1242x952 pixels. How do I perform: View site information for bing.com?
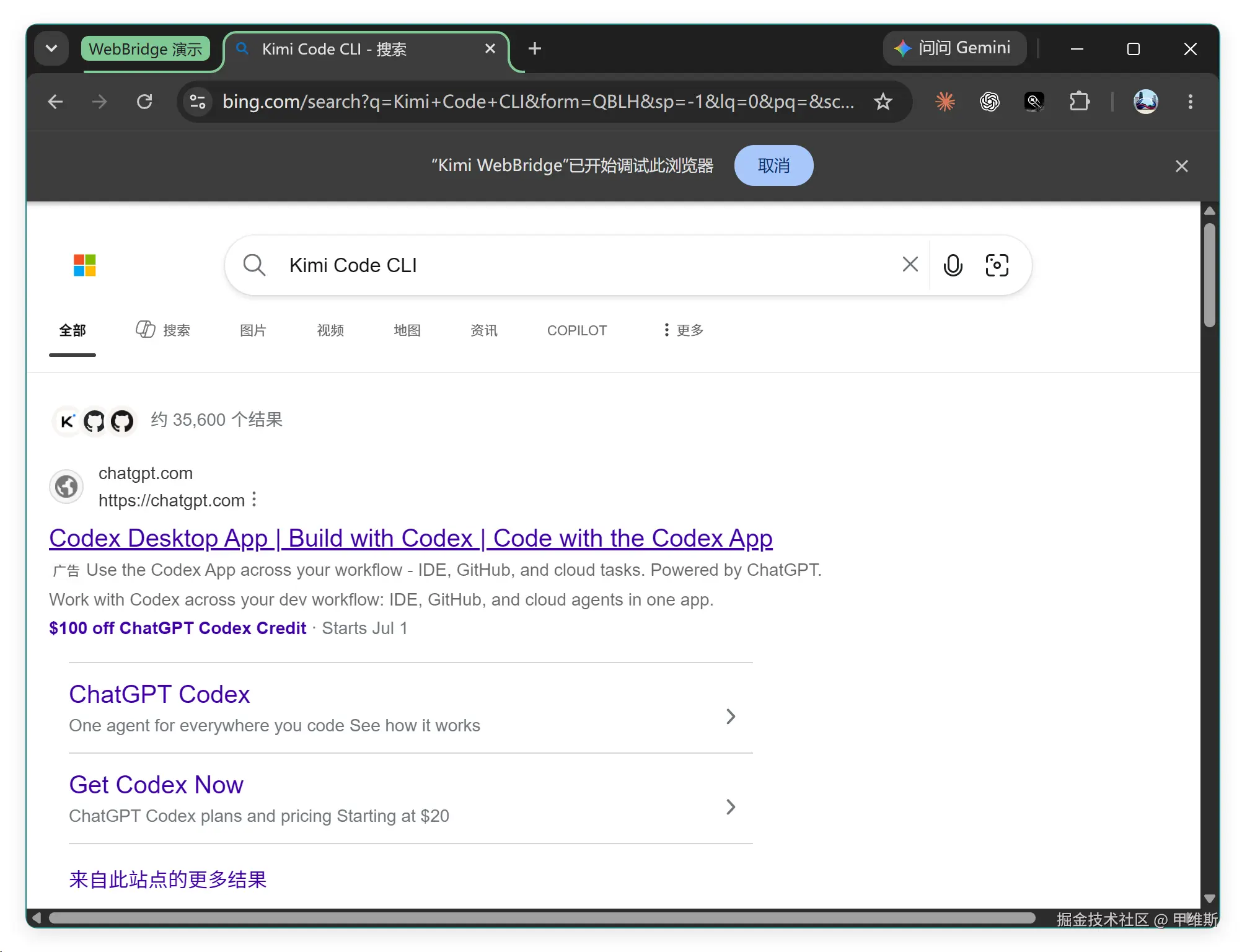[x=198, y=101]
